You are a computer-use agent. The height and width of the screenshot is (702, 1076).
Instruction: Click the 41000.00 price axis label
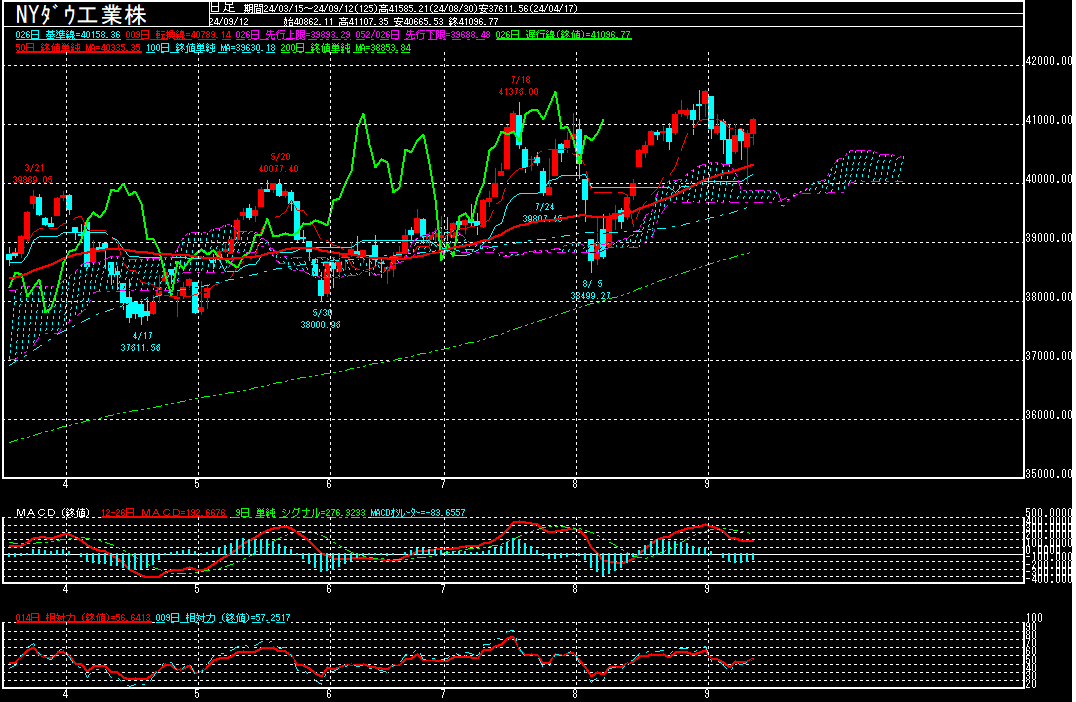pos(1049,120)
